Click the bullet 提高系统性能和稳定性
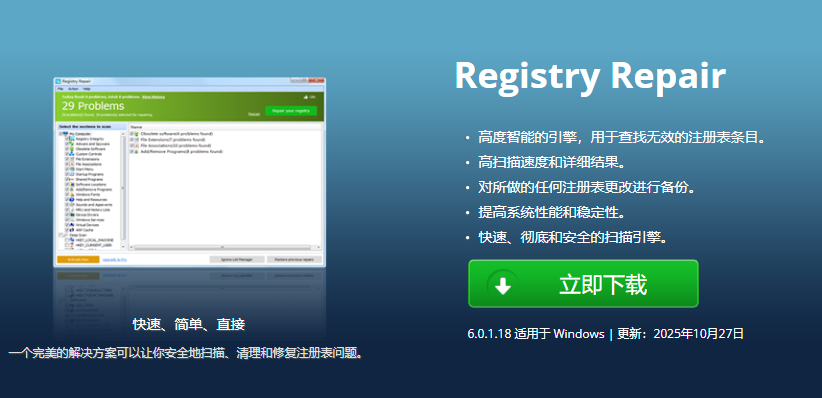Viewport: 822px width, 398px height. tap(552, 212)
